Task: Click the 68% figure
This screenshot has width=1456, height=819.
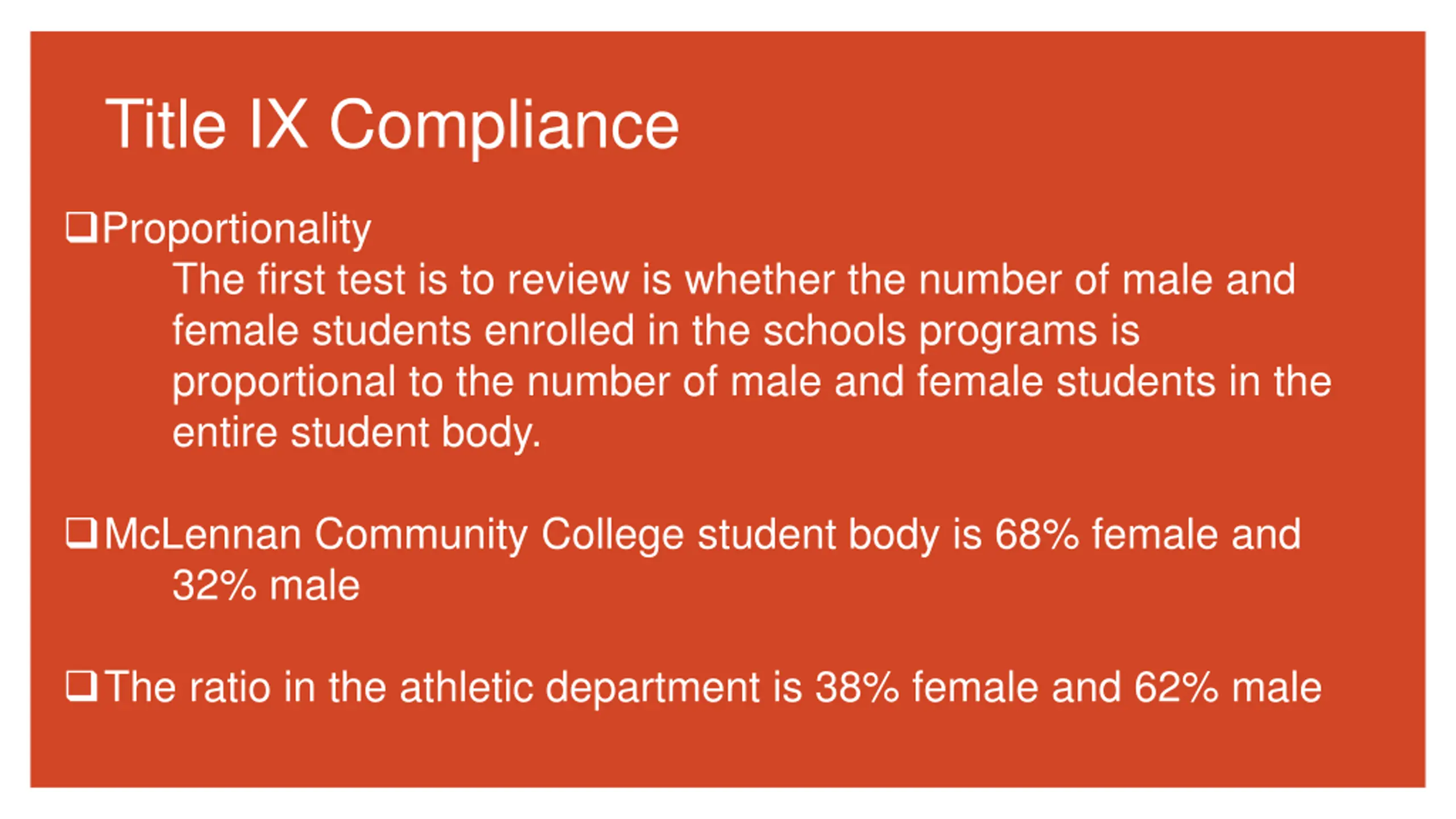Action: pos(1037,534)
